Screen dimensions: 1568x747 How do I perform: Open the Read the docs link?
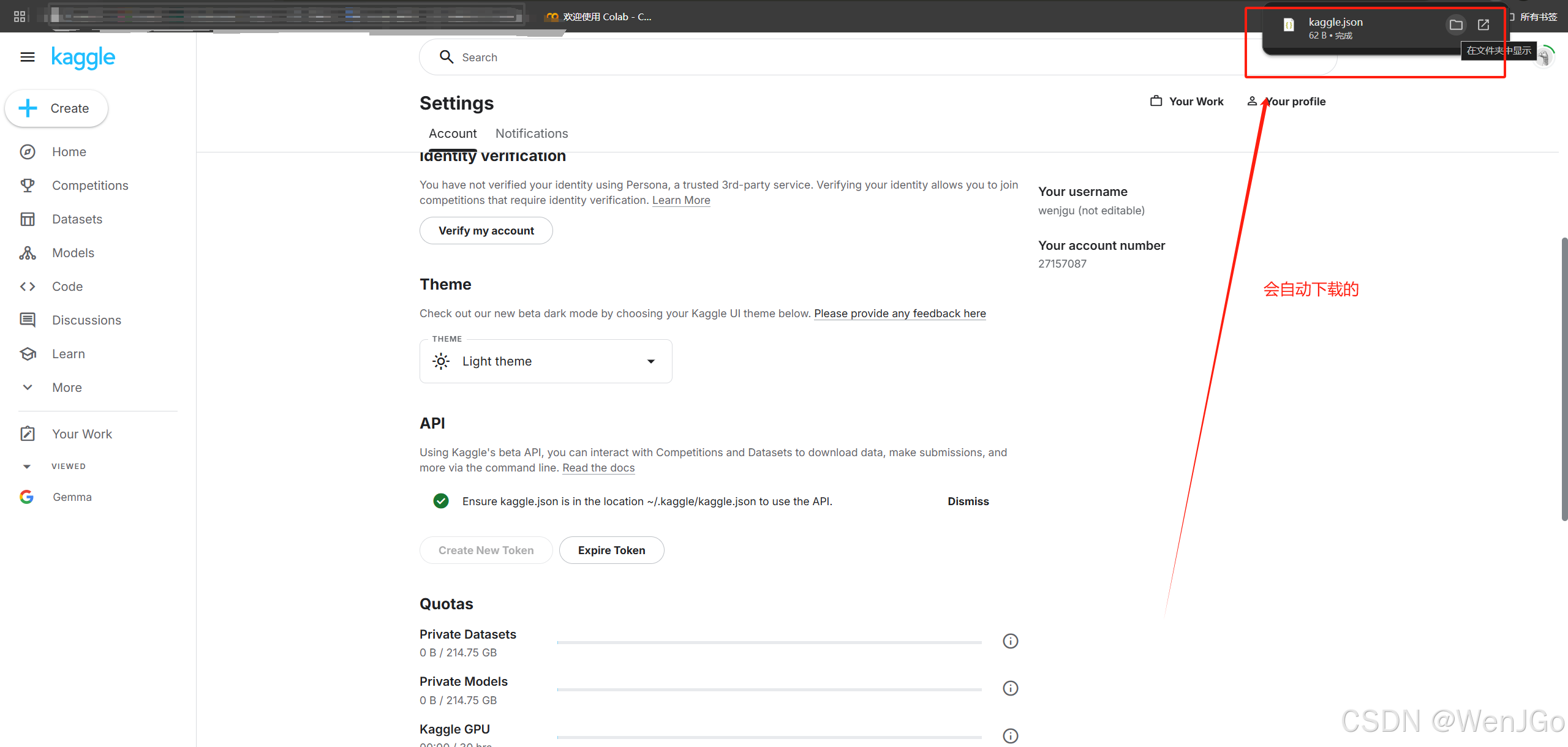point(598,468)
